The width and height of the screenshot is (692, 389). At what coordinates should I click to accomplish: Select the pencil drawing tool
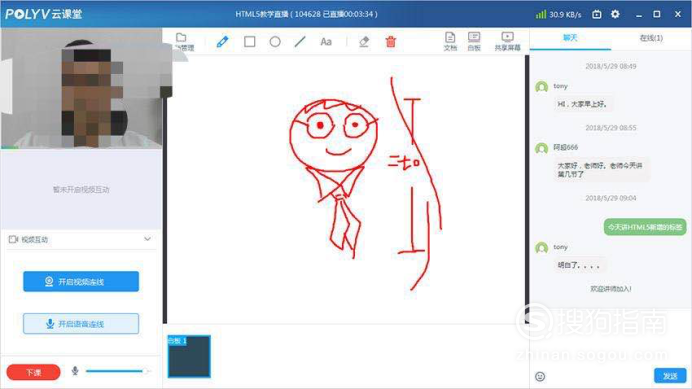(222, 42)
